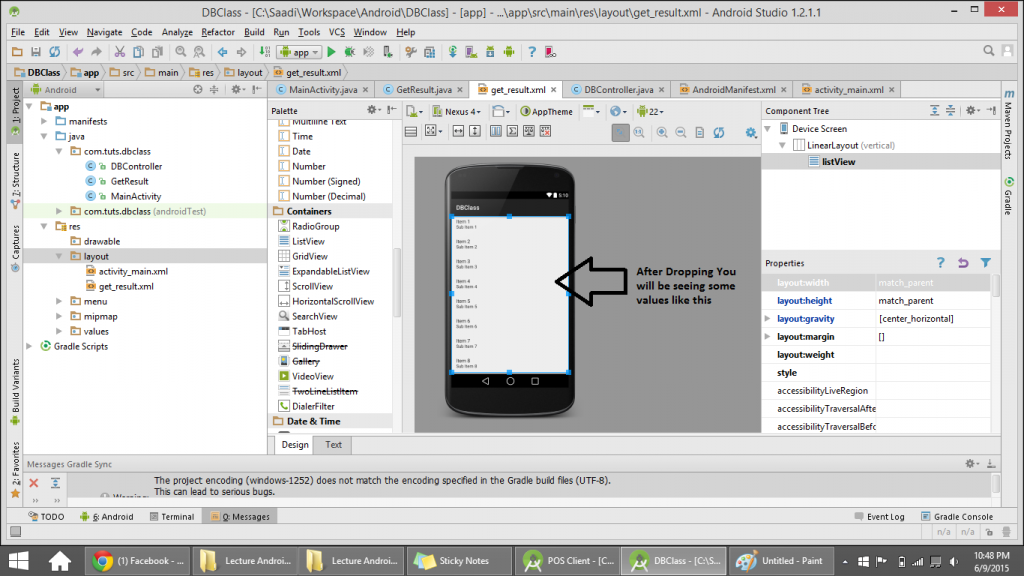Image resolution: width=1024 pixels, height=576 pixels.
Task: Expand Gradle Scripts node
Action: 29,347
